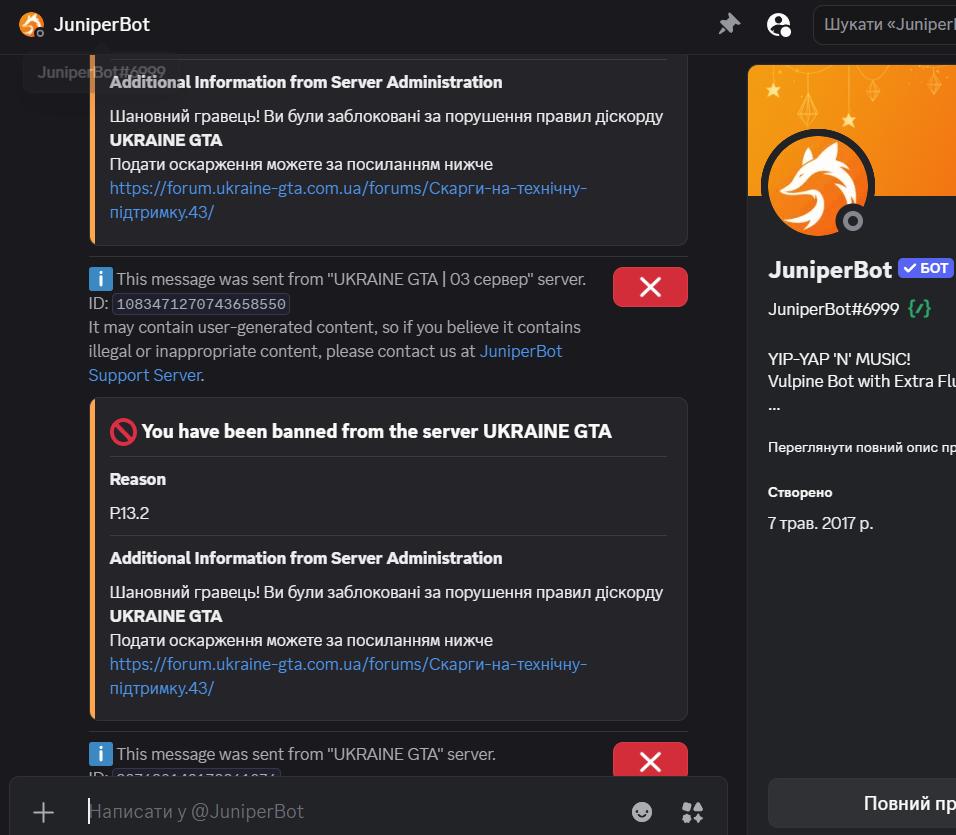This screenshot has height=835, width=956.
Task: Click the offline status indicator on profile avatar
Action: [x=852, y=221]
